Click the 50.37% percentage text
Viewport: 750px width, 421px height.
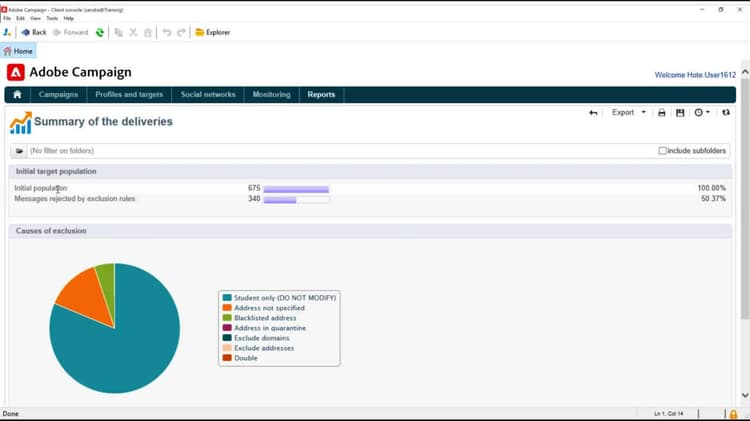point(713,199)
